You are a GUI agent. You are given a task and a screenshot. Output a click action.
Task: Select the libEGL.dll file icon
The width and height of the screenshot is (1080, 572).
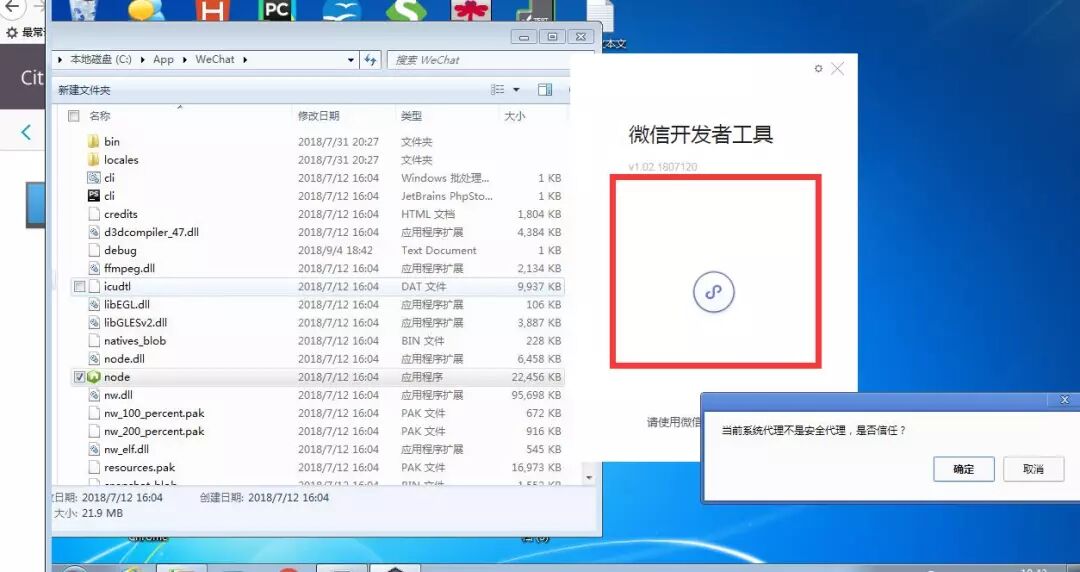click(94, 304)
